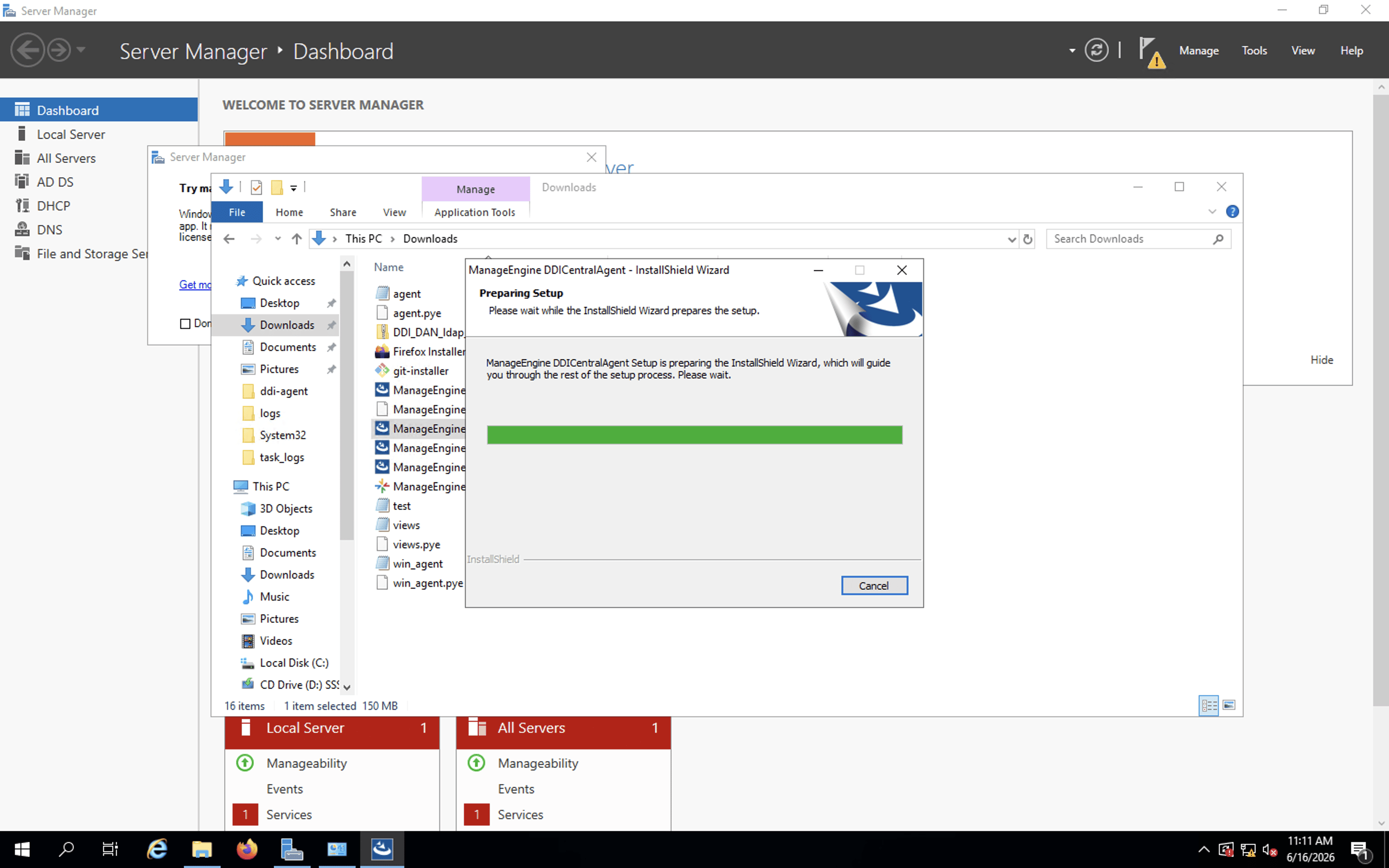Screen dimensions: 1389x868
Task: Click the Server Manager back arrow
Action: [x=27, y=51]
